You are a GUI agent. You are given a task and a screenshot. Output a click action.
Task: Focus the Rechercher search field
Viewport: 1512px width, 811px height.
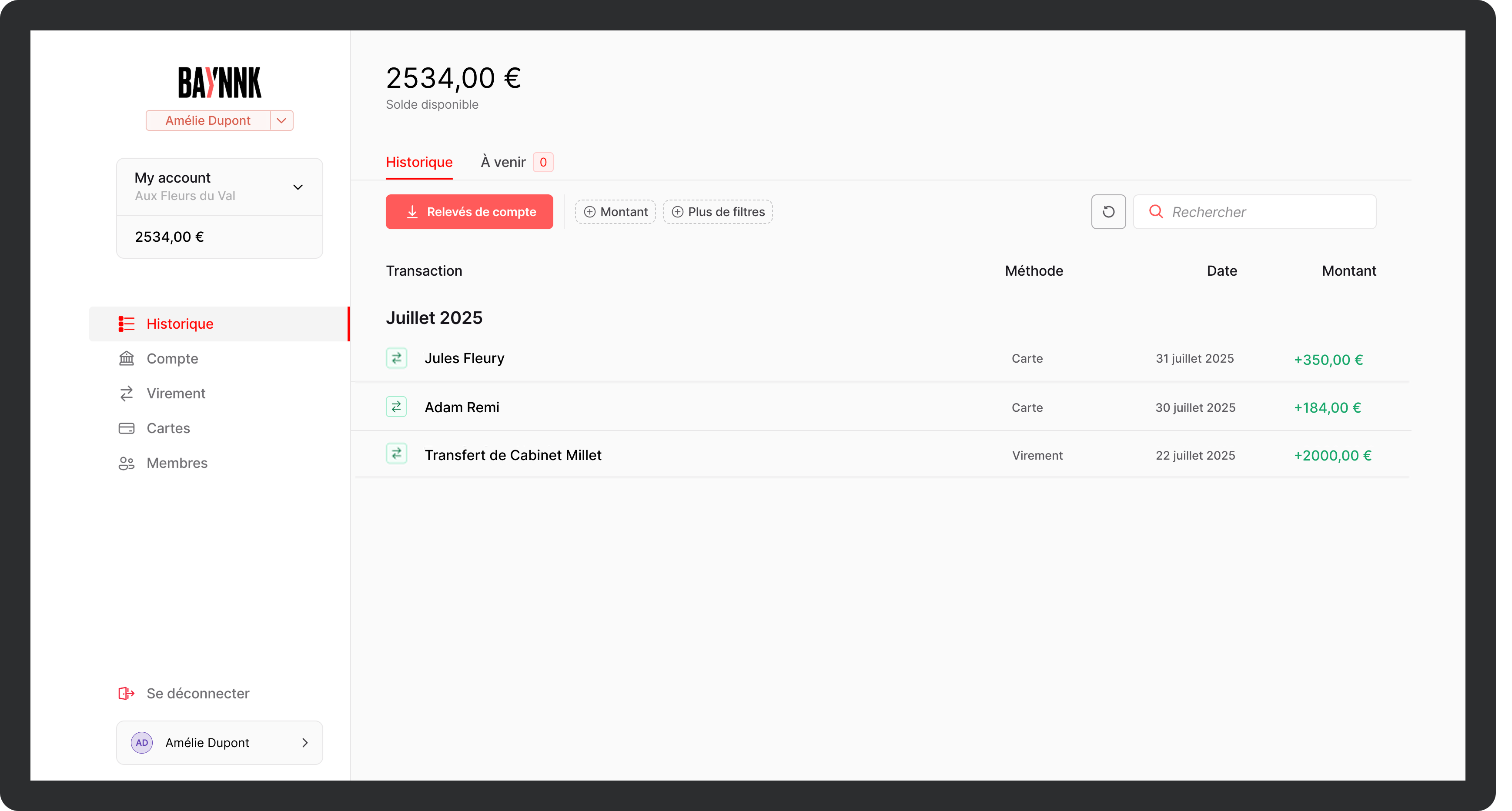pyautogui.click(x=1255, y=212)
